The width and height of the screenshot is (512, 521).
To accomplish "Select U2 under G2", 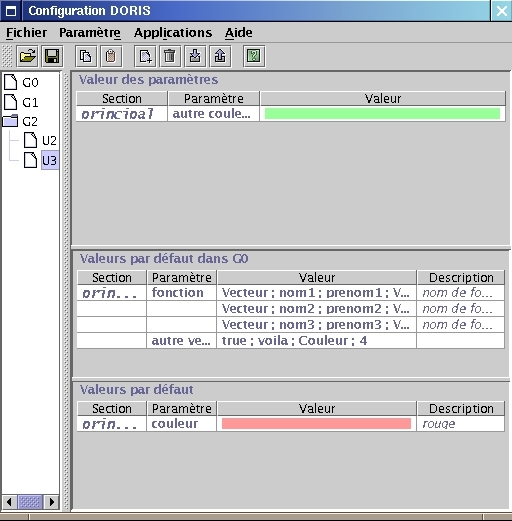I will click(x=49, y=141).
